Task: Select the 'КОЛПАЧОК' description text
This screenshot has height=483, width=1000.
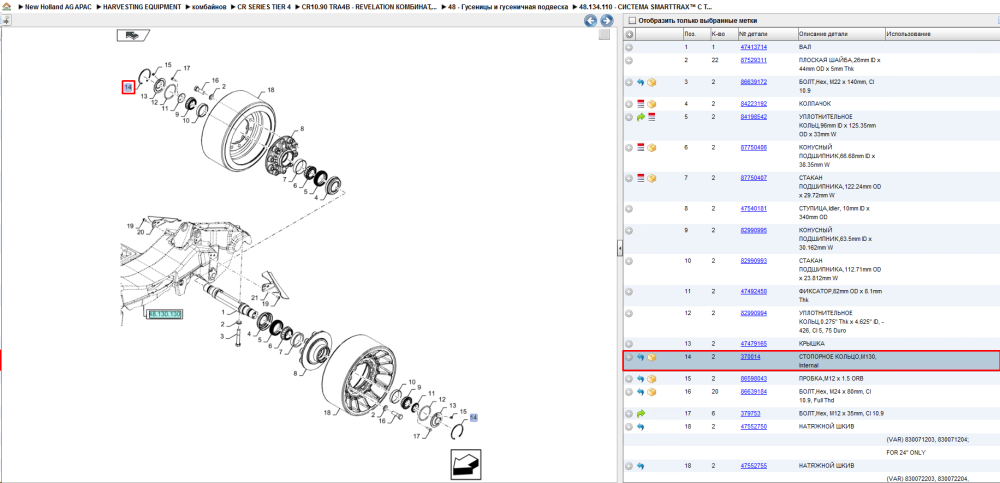Action: [x=815, y=103]
